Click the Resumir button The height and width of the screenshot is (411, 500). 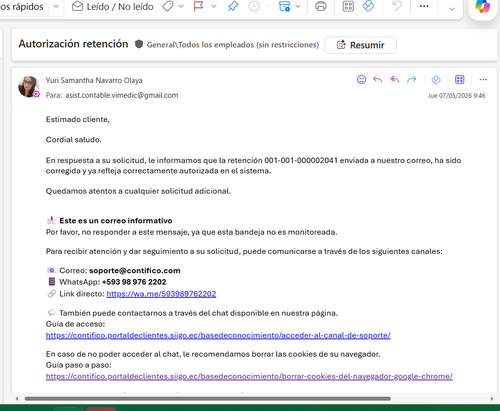pyautogui.click(x=360, y=45)
